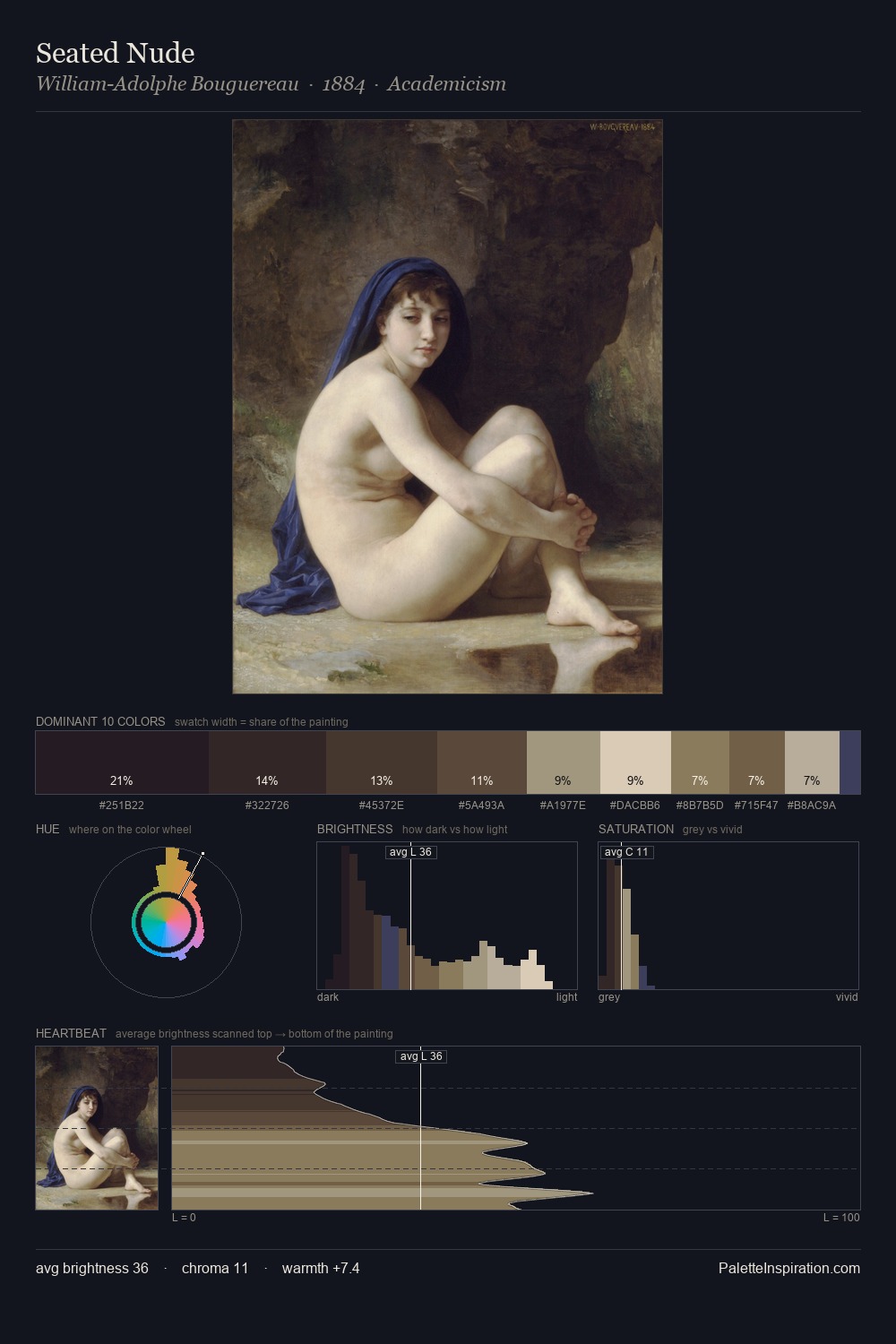Click the 'avg C 11' label in Saturation chart
896x1344 pixels.
626,852
